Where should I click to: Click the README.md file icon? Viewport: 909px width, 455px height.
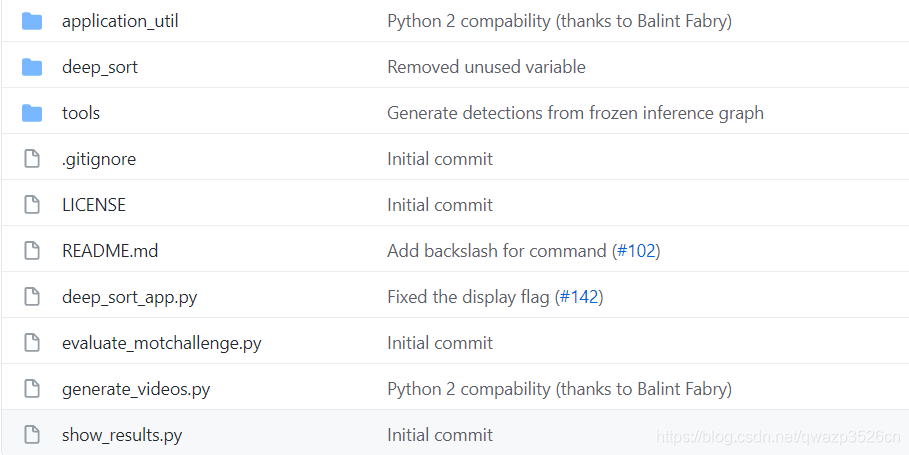click(32, 251)
